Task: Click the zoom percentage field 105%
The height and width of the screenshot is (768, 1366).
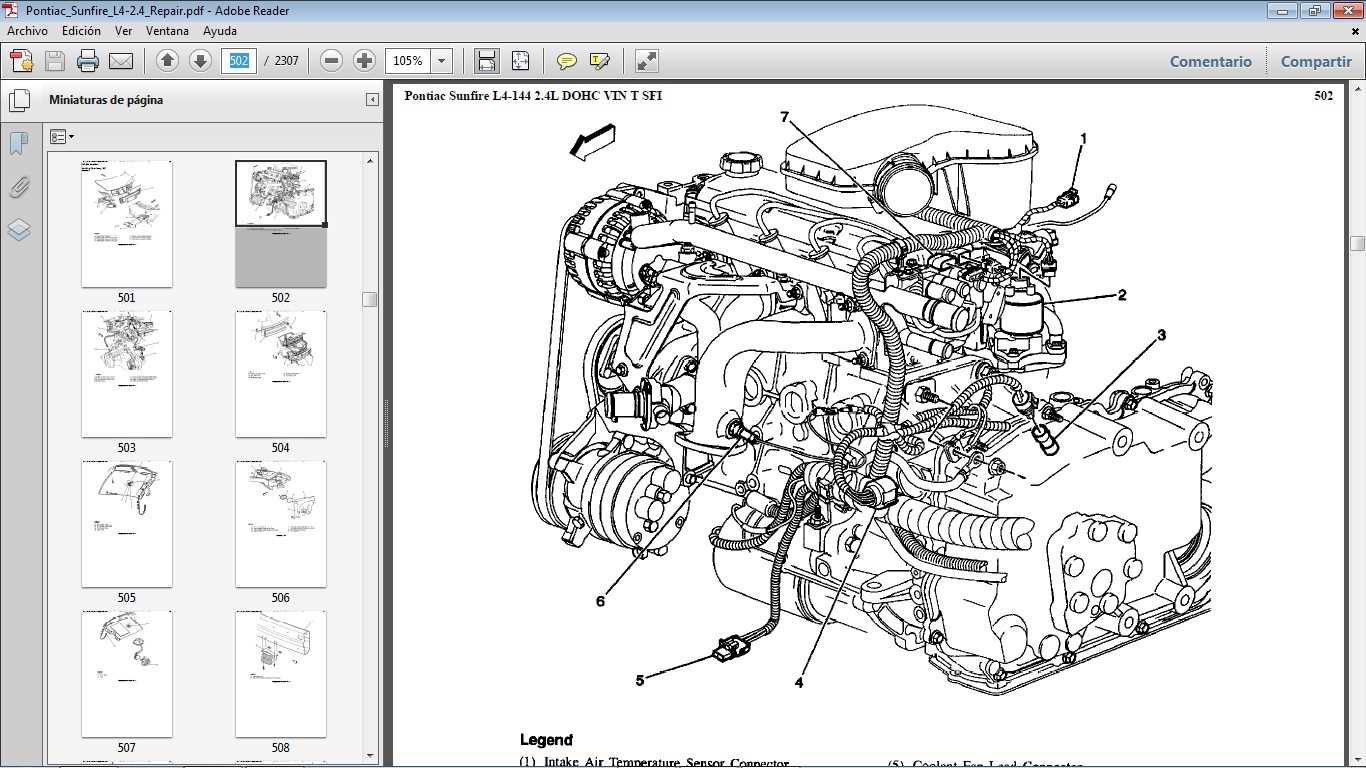Action: pyautogui.click(x=408, y=61)
